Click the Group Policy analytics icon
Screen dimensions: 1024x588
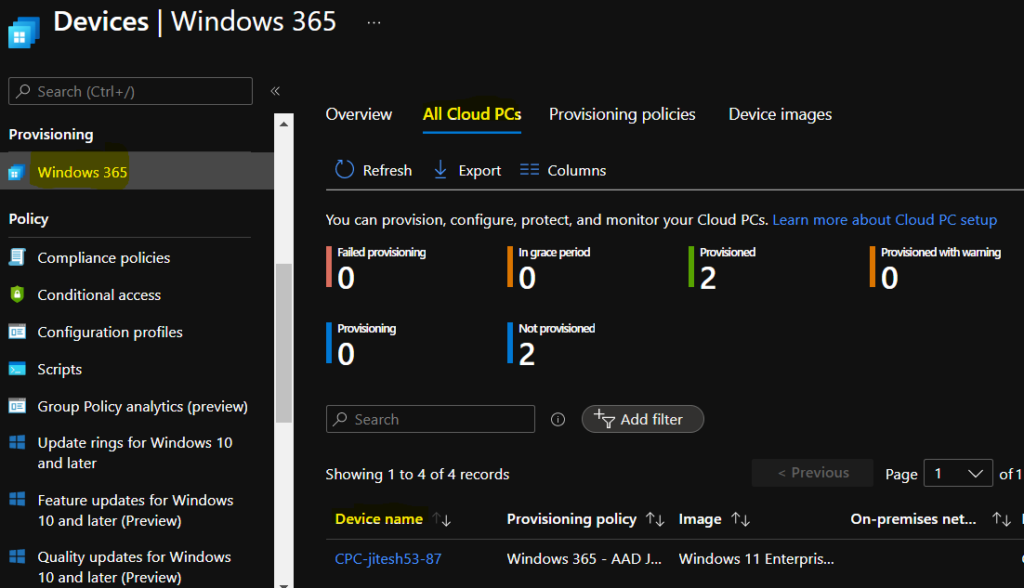point(17,406)
